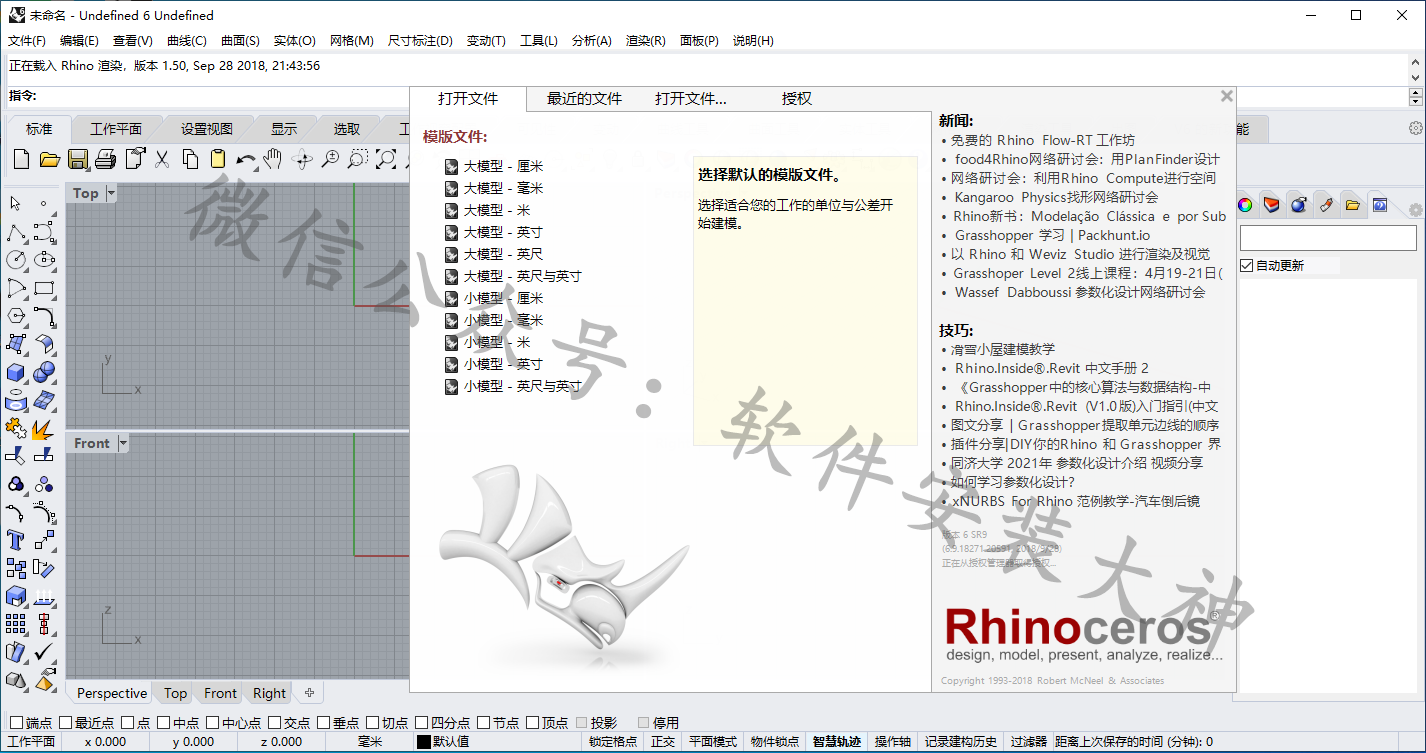Toggle 智慧轨迹 in status bar
This screenshot has width=1426, height=753.
point(837,742)
